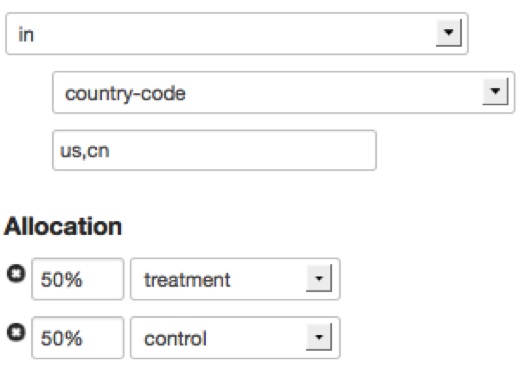Click the arrow button on the treatment dropdown
Screen dimensions: 525x367
[x=319, y=278]
